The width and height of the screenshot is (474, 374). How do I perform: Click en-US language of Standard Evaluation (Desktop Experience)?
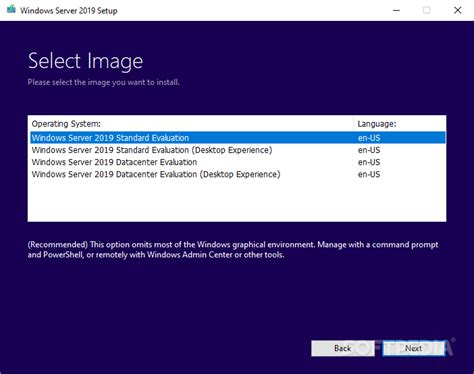(x=369, y=150)
